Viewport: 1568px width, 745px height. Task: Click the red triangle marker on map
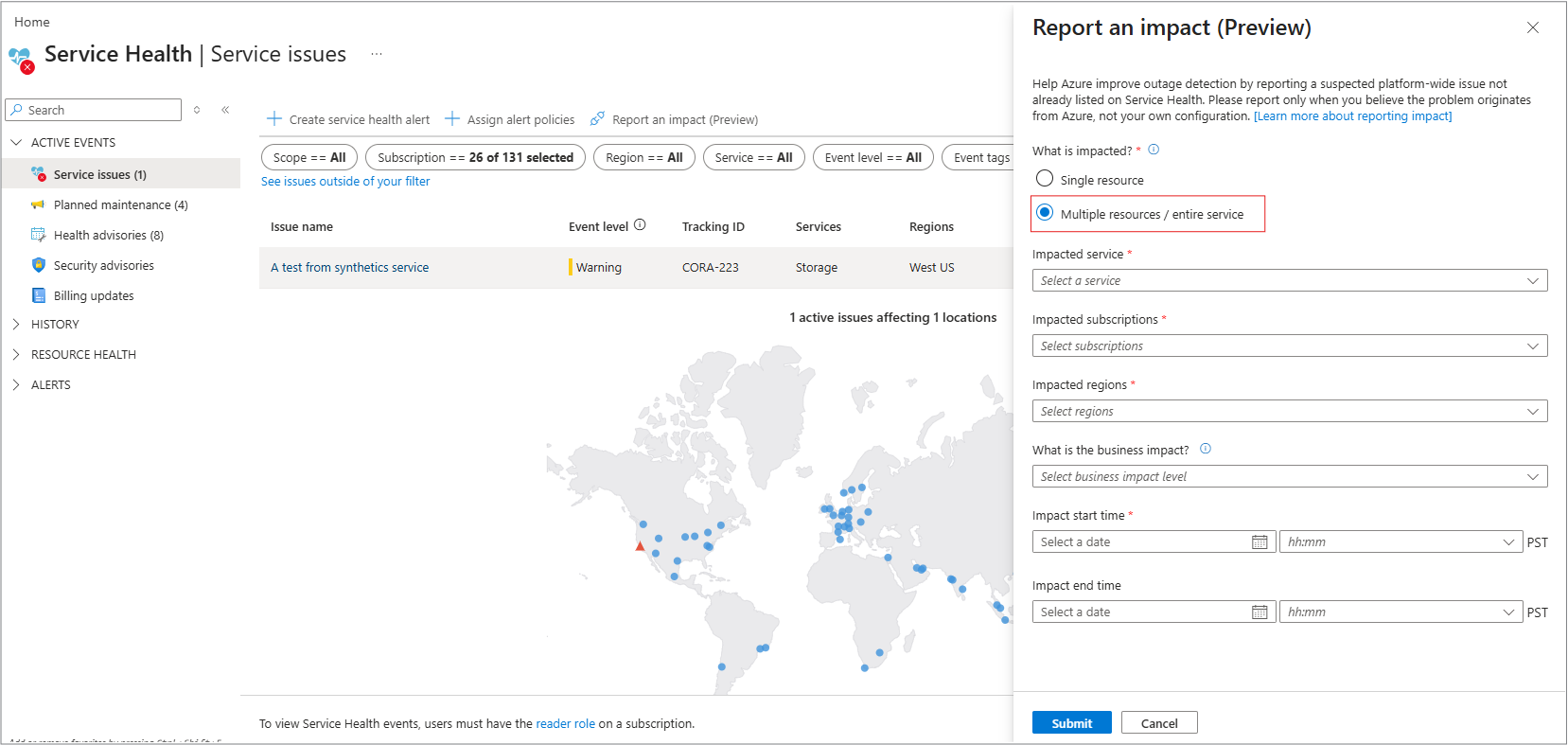point(640,546)
